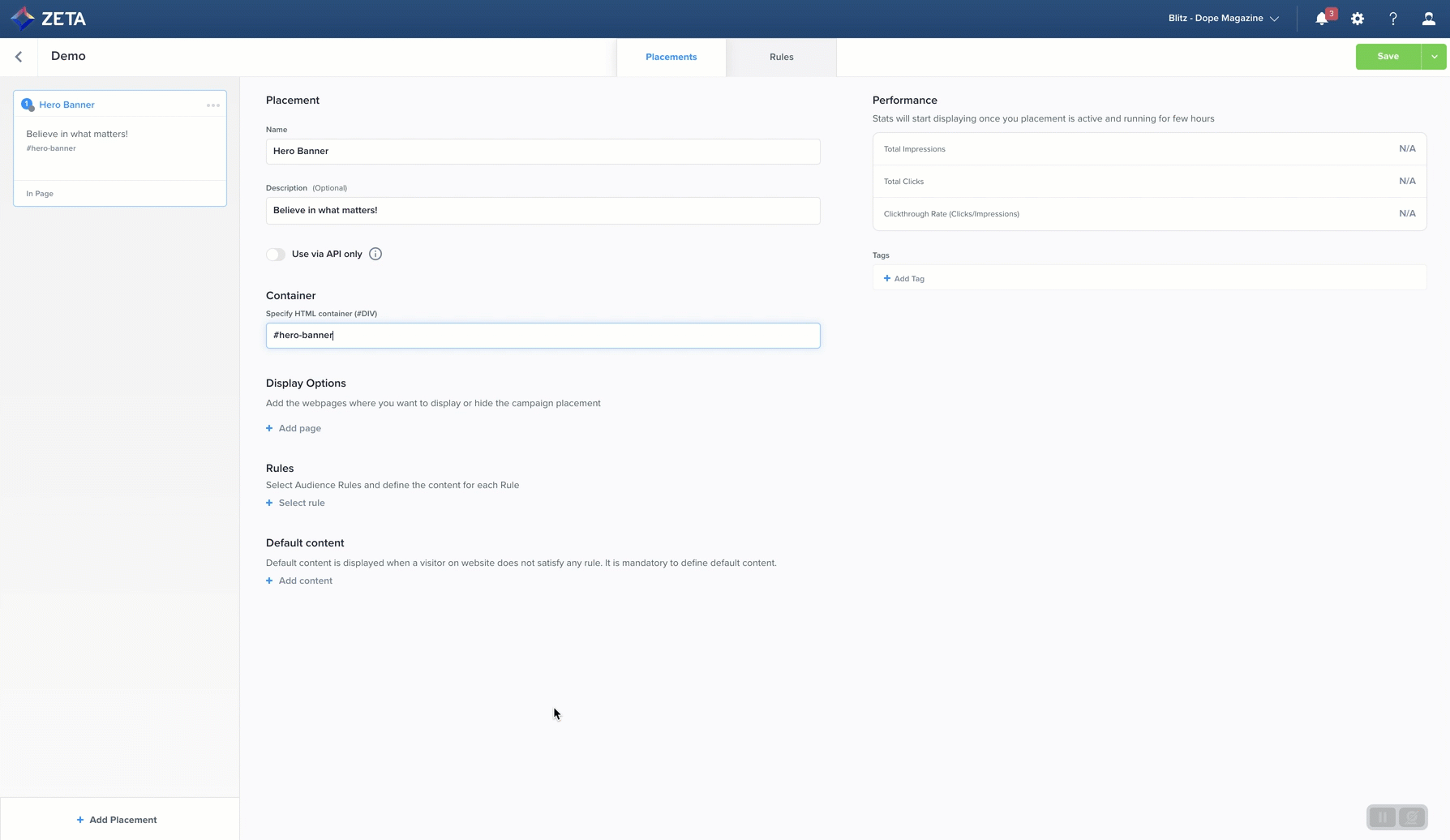Open the notifications bell
This screenshot has width=1450, height=840.
(1321, 19)
